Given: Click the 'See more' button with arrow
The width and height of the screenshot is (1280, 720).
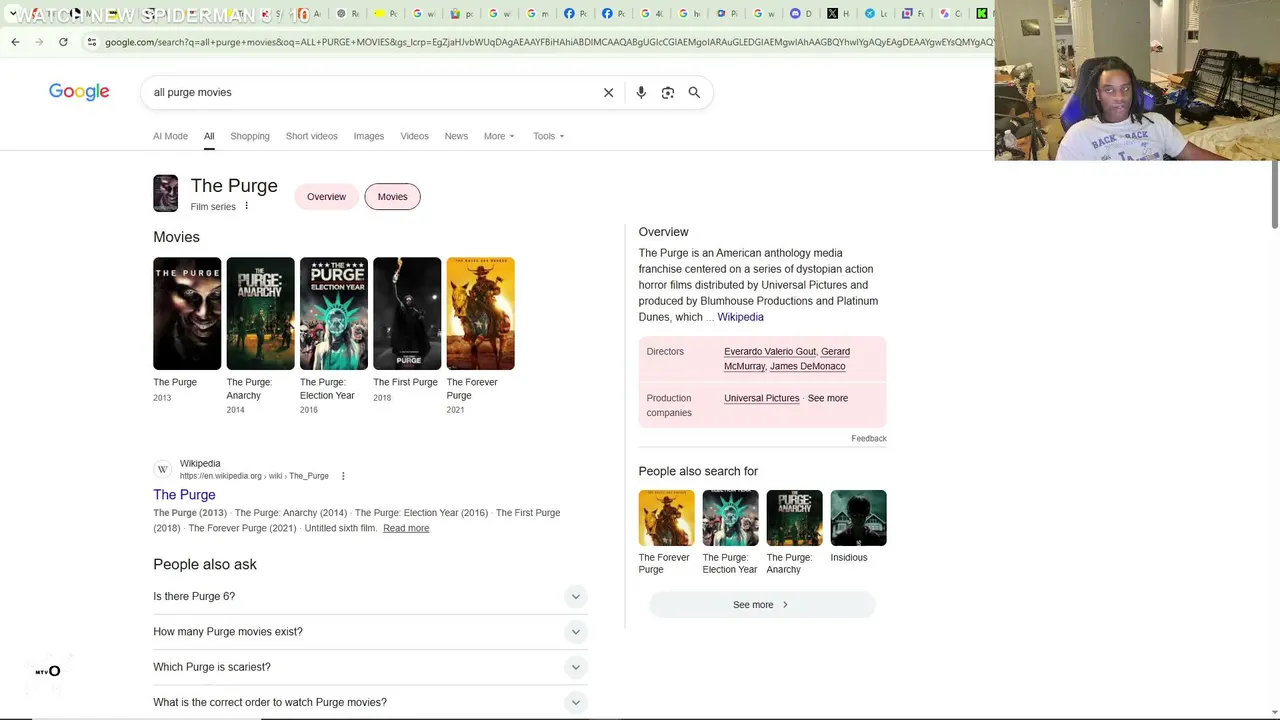Looking at the screenshot, I should point(762,605).
